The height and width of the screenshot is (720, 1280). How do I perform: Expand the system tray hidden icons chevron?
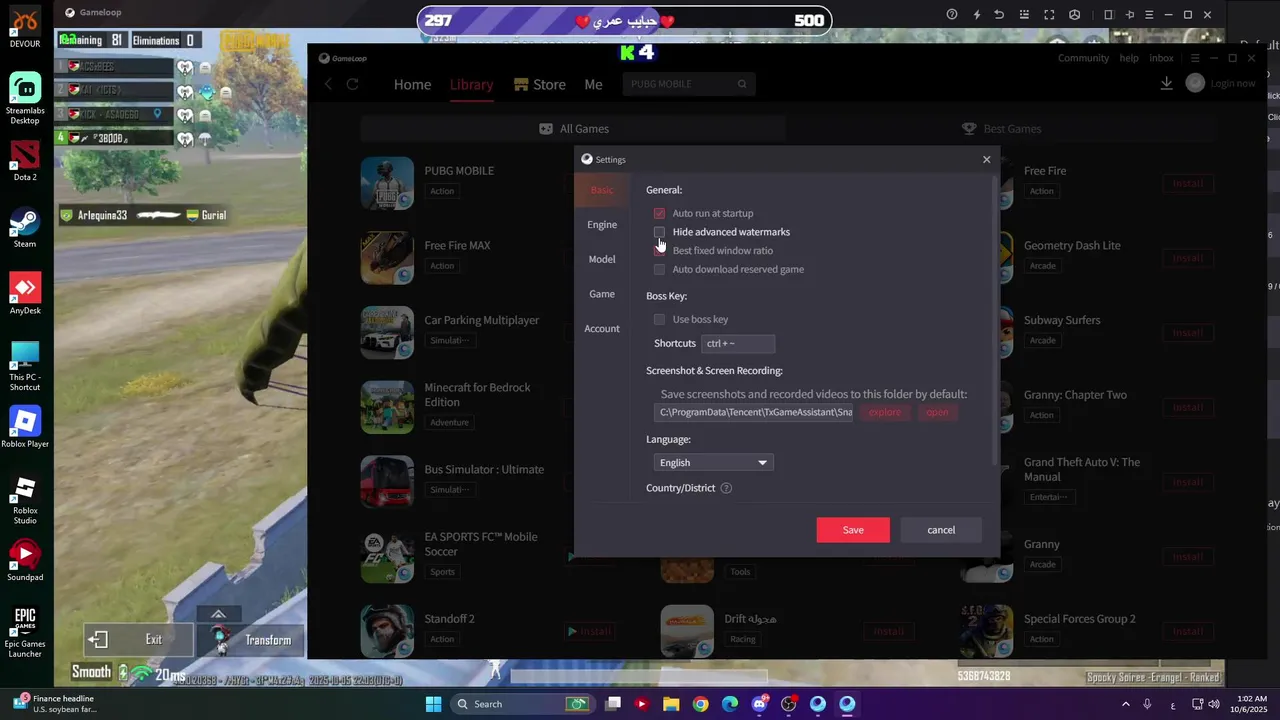(1125, 704)
